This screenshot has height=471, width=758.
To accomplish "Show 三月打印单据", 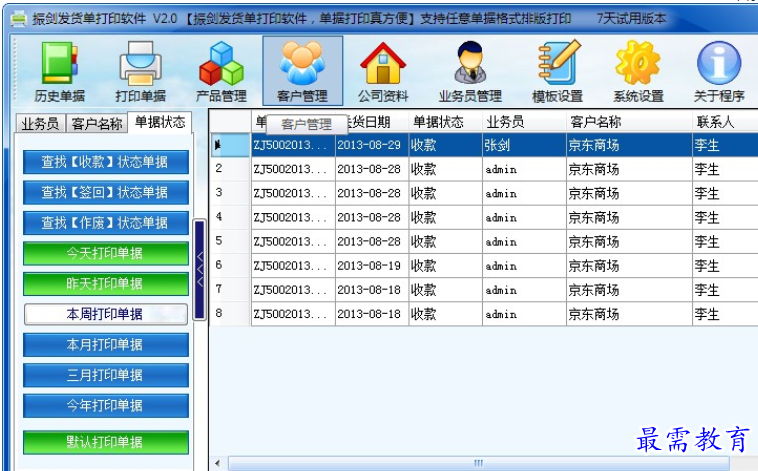I will click(x=105, y=375).
